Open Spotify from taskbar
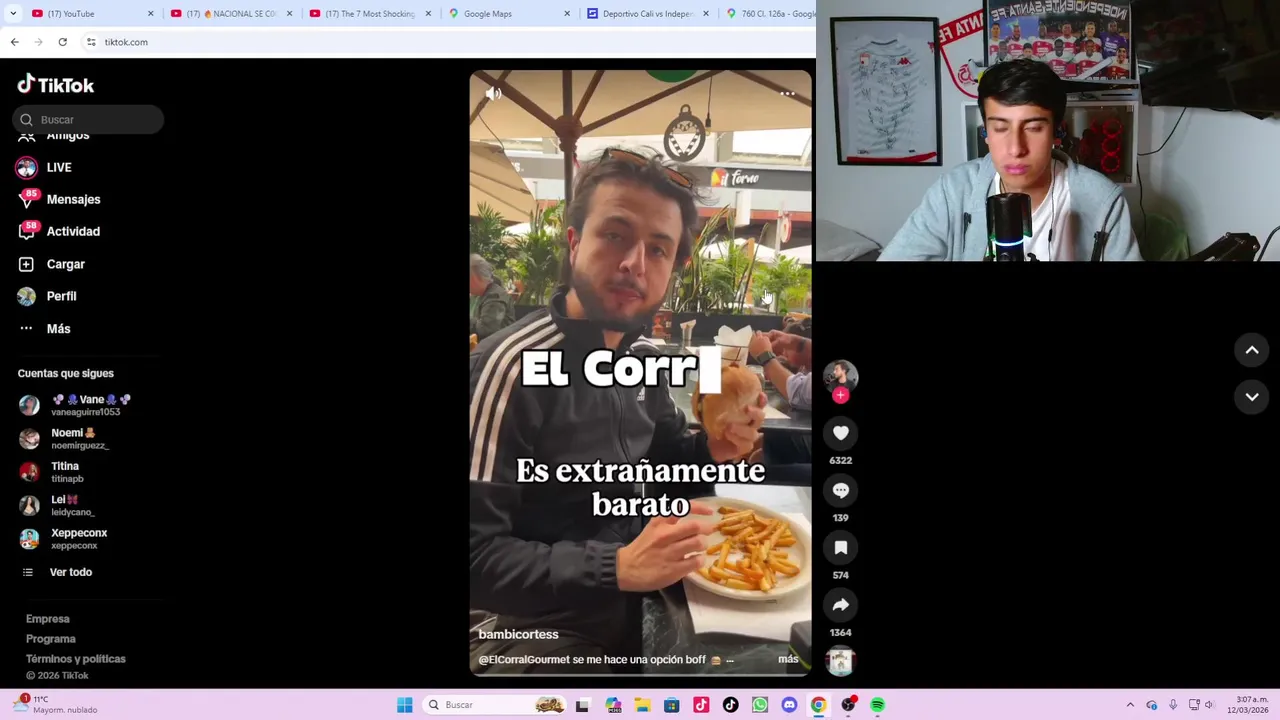Viewport: 1280px width, 720px height. pos(877,705)
